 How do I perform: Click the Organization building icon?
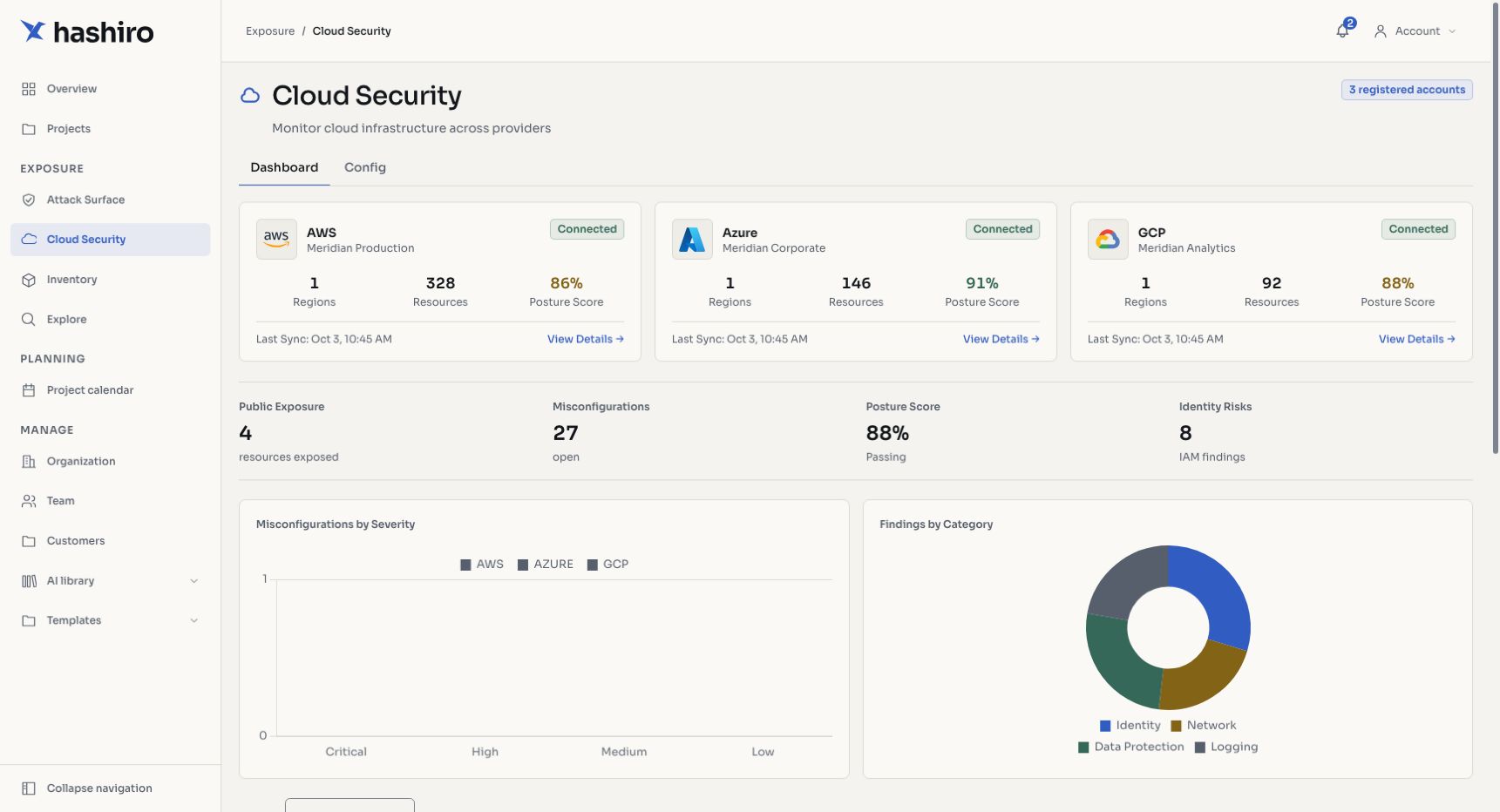click(29, 462)
